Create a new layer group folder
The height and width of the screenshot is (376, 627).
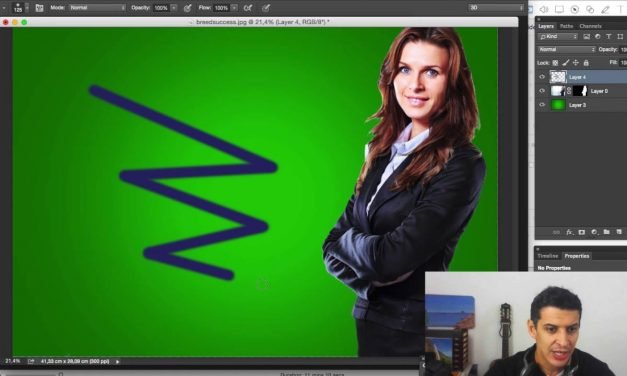[x=607, y=232]
